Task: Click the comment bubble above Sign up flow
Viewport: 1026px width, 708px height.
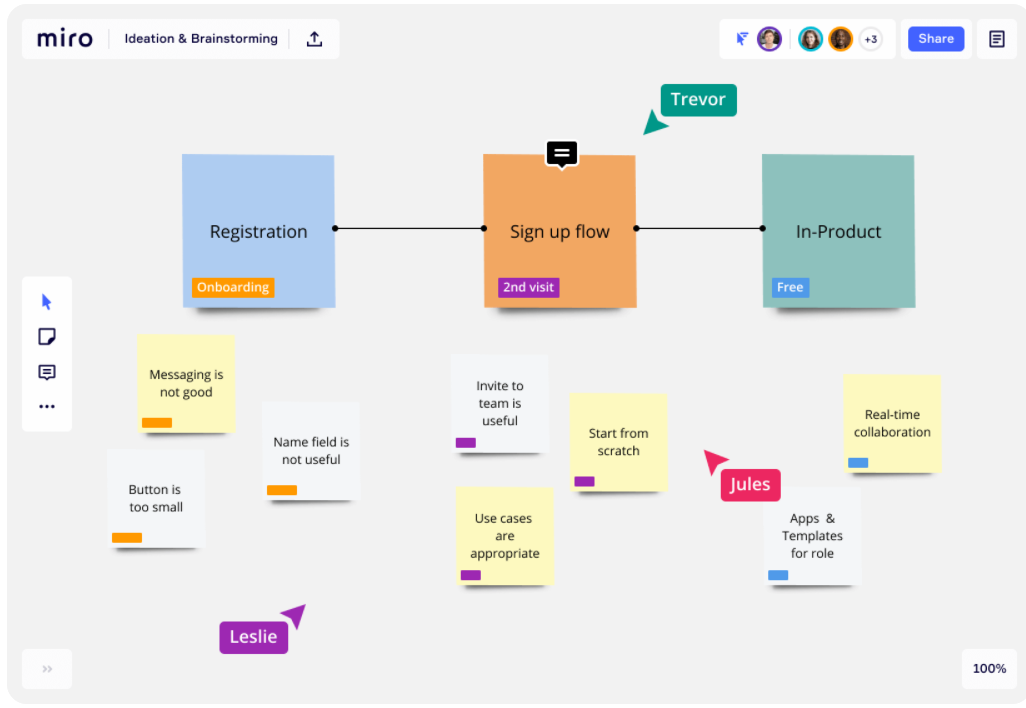Action: tap(562, 153)
